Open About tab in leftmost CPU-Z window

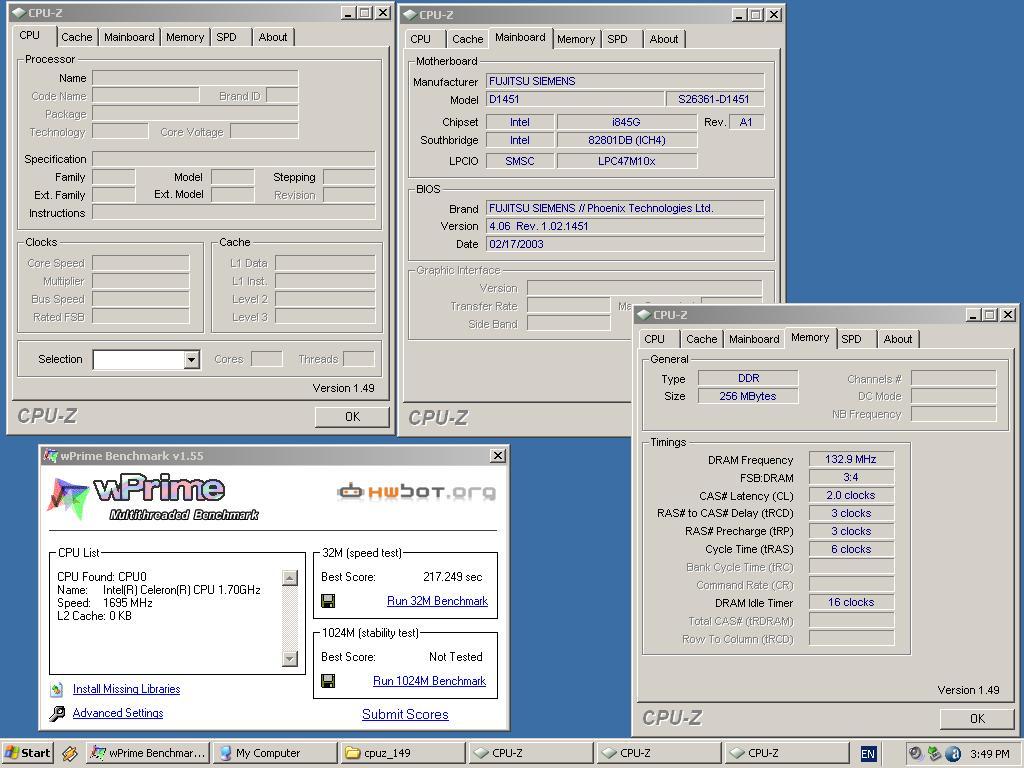pos(273,37)
